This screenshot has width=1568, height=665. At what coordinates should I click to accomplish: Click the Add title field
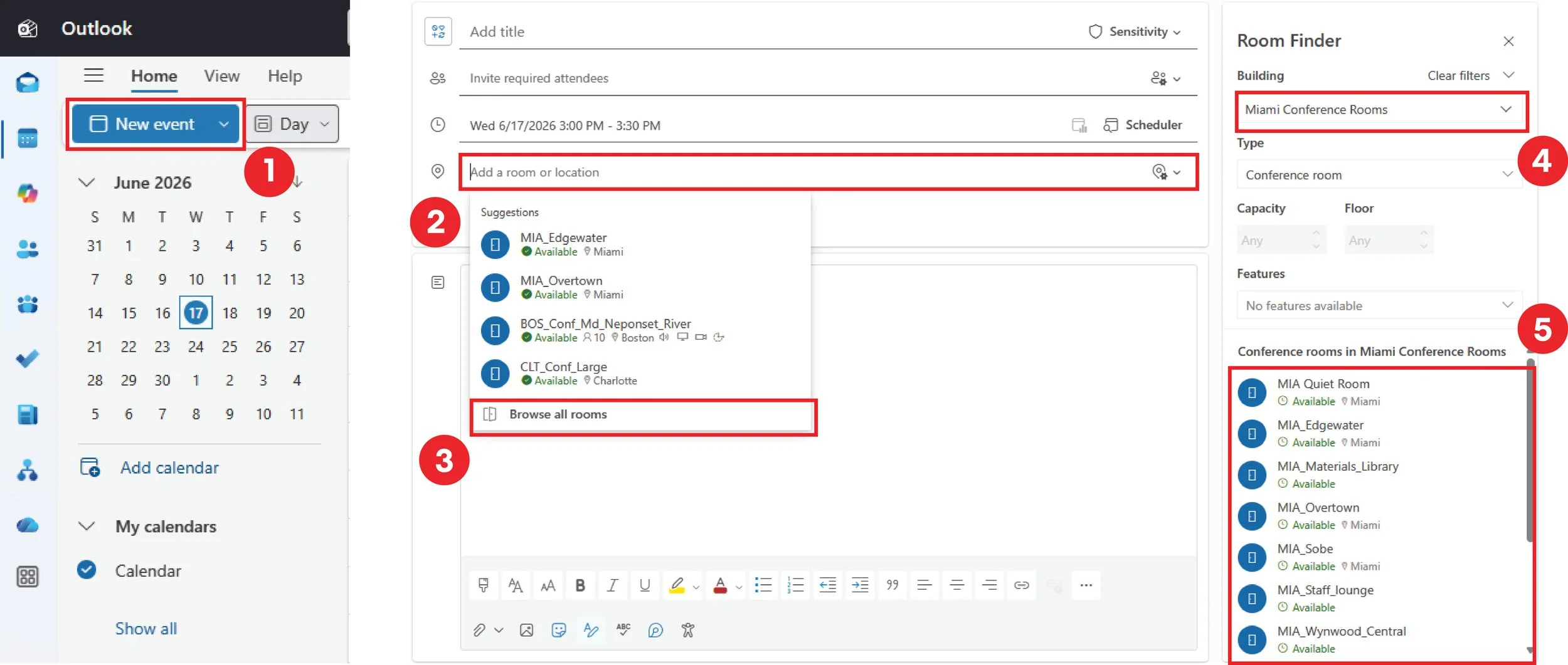(771, 31)
